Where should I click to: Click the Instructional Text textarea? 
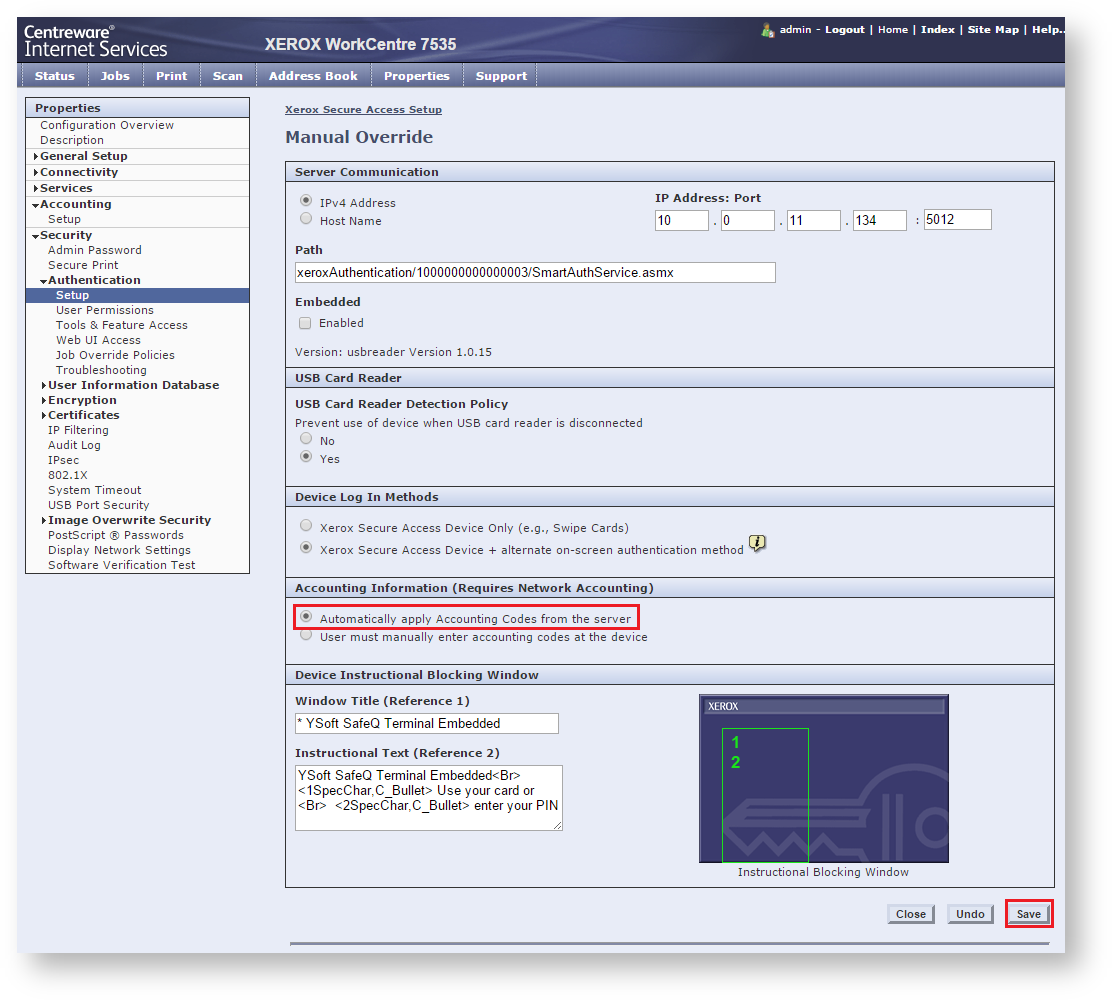[429, 798]
